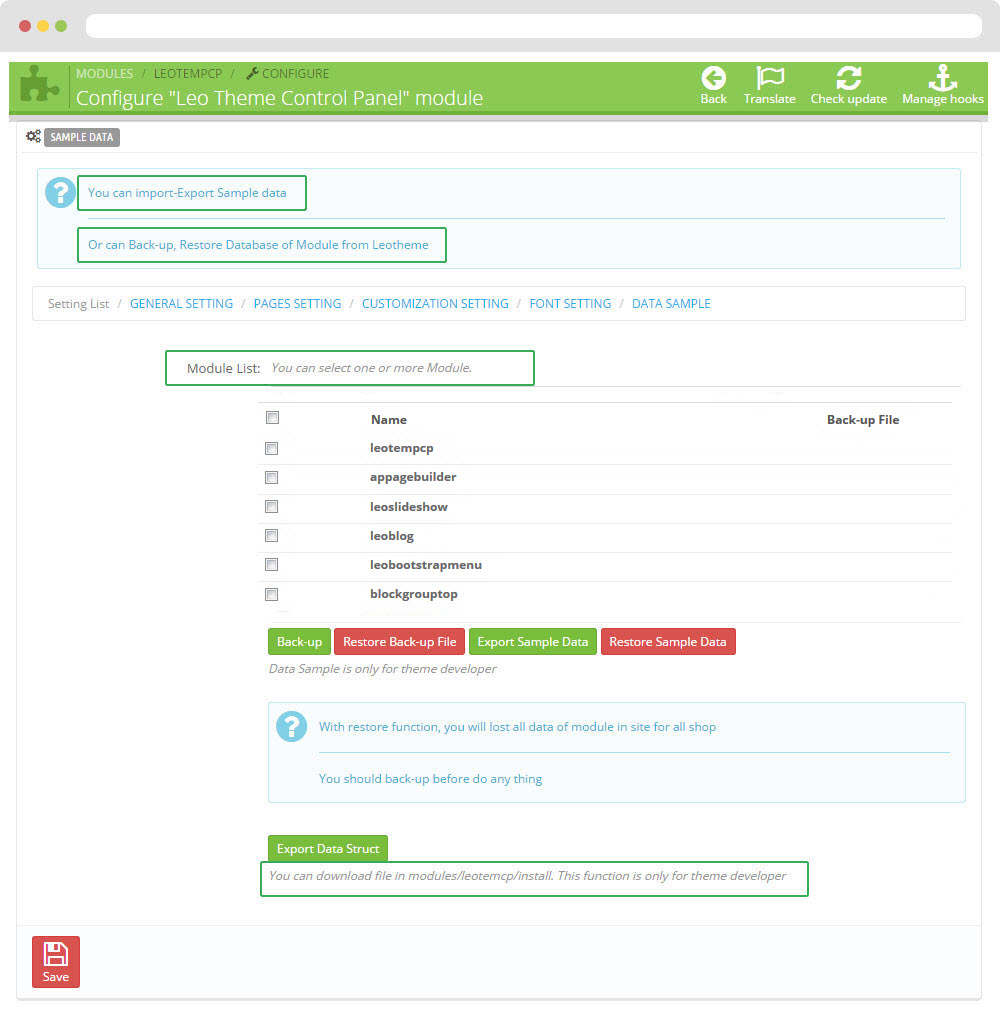
Task: Click 'You can download file in modules' note
Action: (527, 876)
